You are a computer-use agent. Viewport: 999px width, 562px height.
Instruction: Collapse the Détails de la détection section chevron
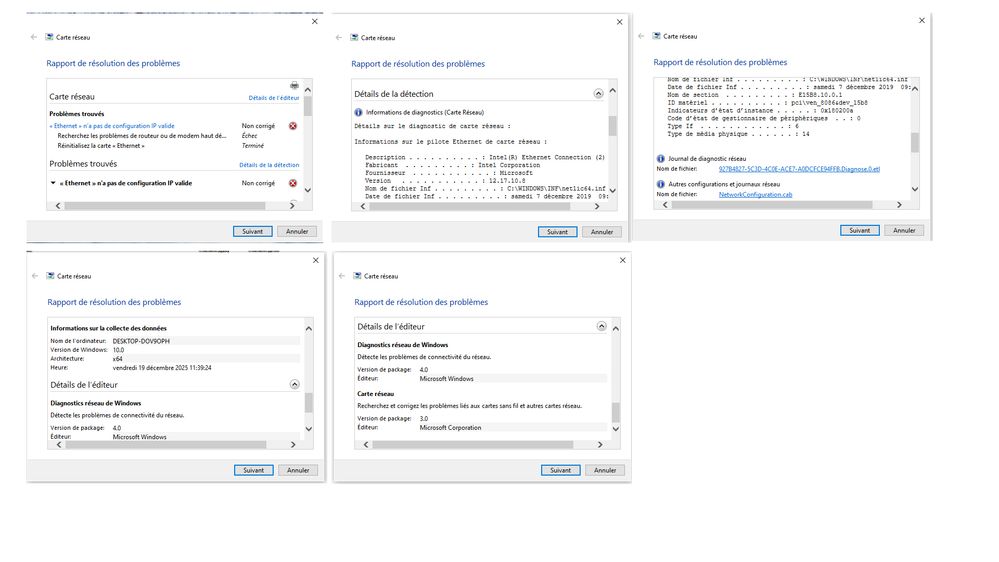tap(598, 94)
